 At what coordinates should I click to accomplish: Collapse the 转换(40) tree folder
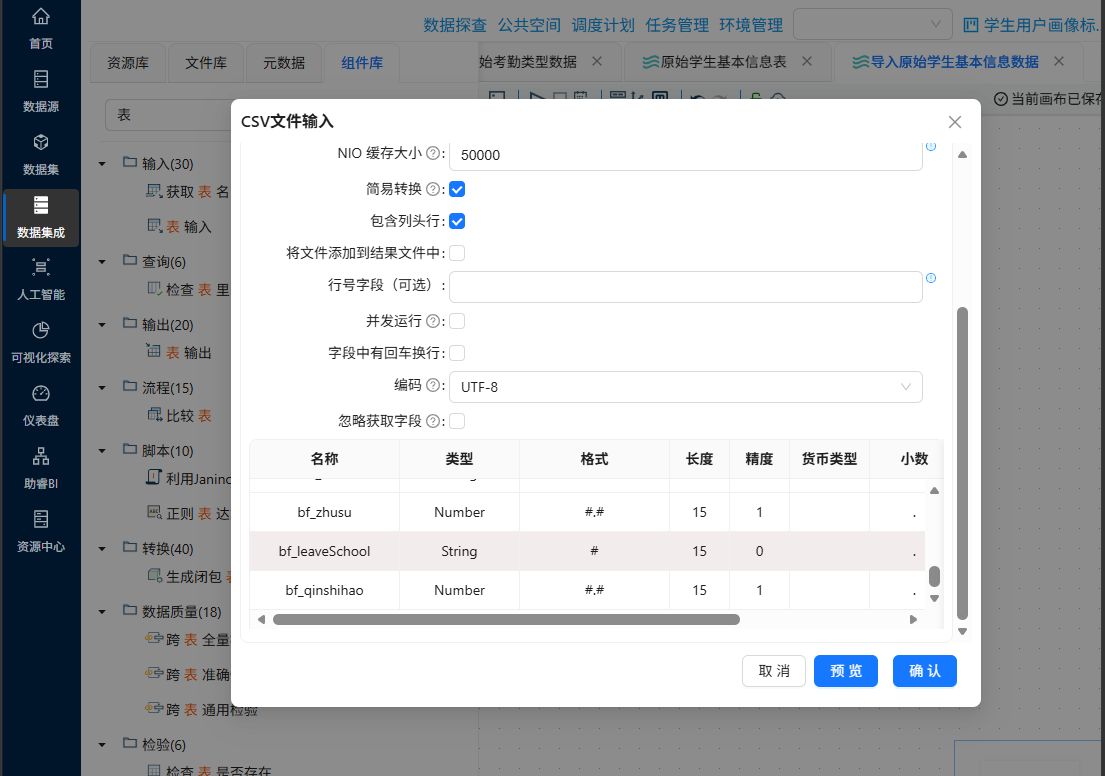pyautogui.click(x=102, y=548)
